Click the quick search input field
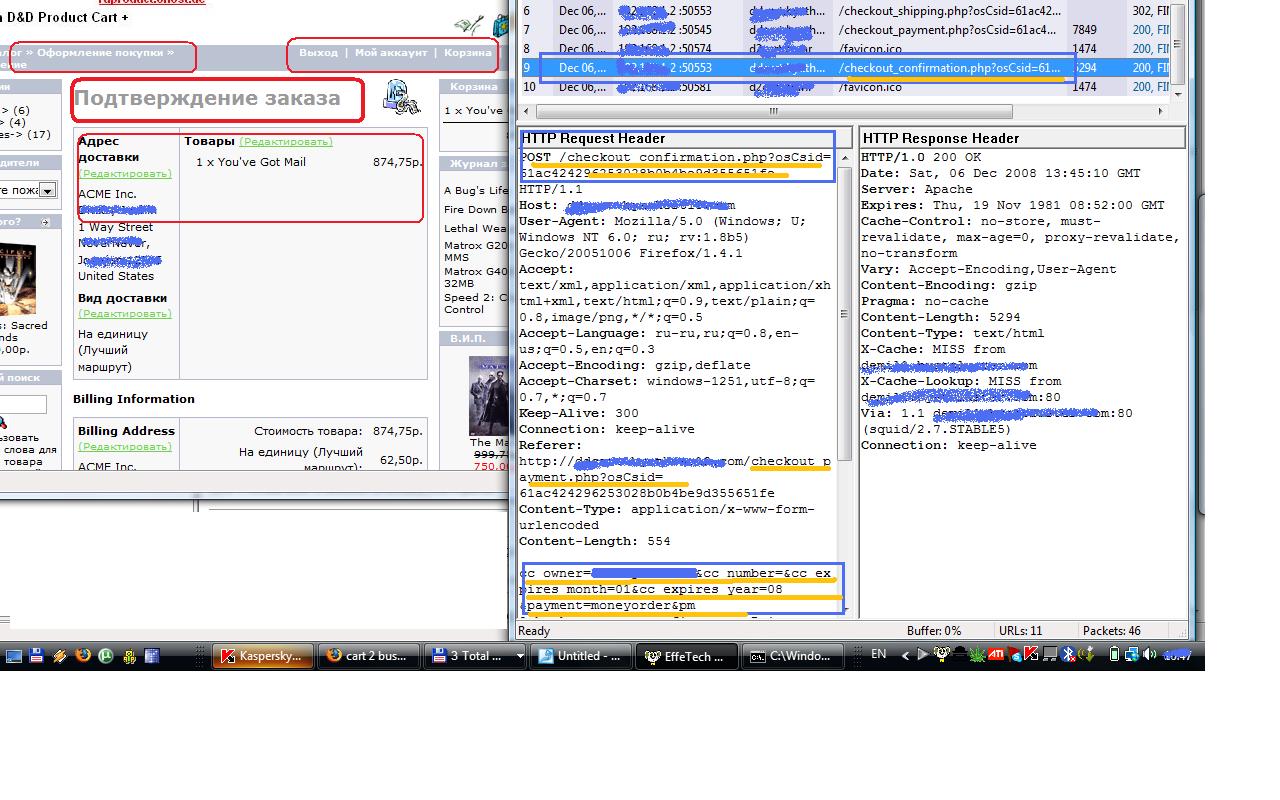 pos(22,405)
